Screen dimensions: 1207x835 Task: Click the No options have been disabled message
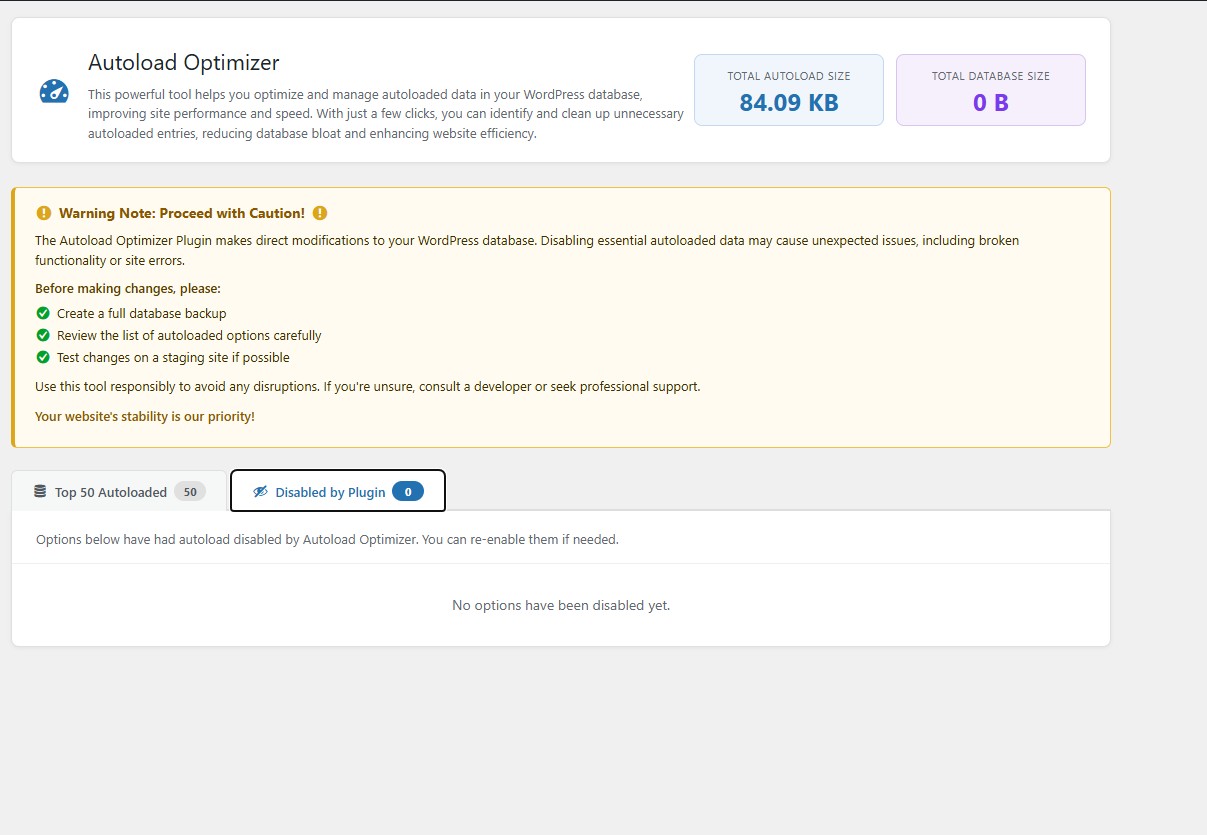(x=561, y=605)
